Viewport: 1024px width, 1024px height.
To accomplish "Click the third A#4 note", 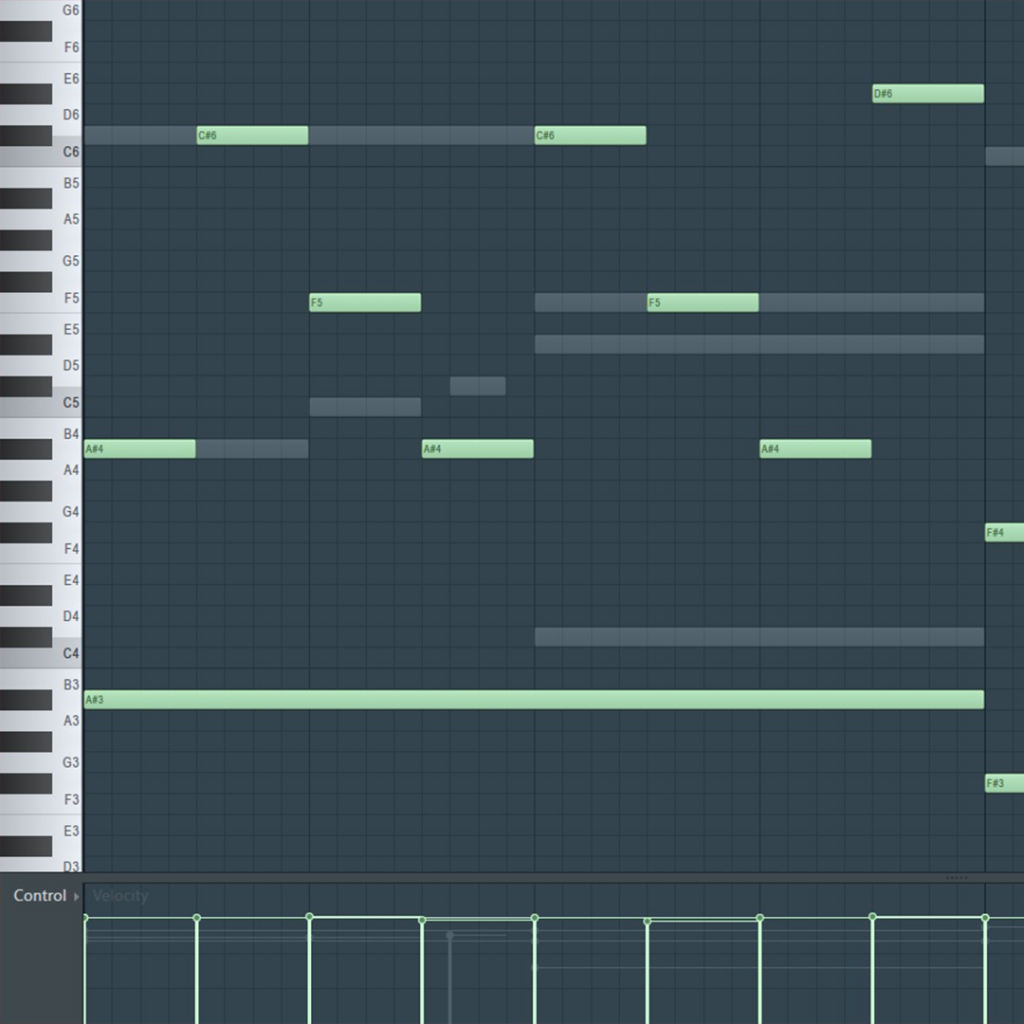I will coord(815,449).
